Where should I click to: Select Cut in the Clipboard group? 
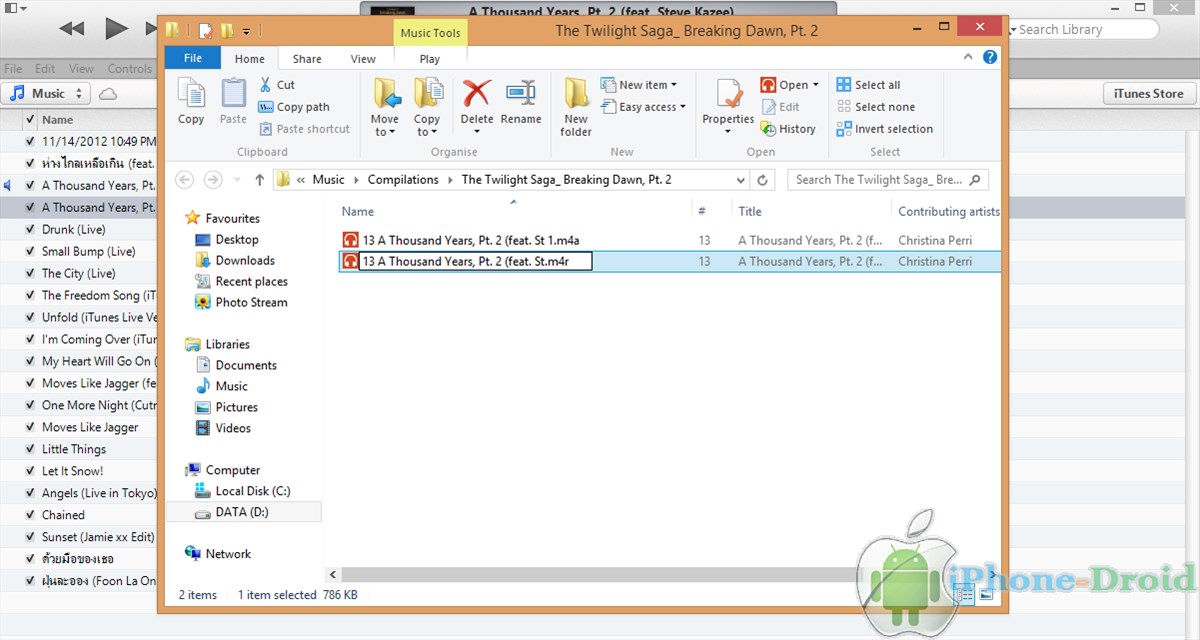point(277,85)
